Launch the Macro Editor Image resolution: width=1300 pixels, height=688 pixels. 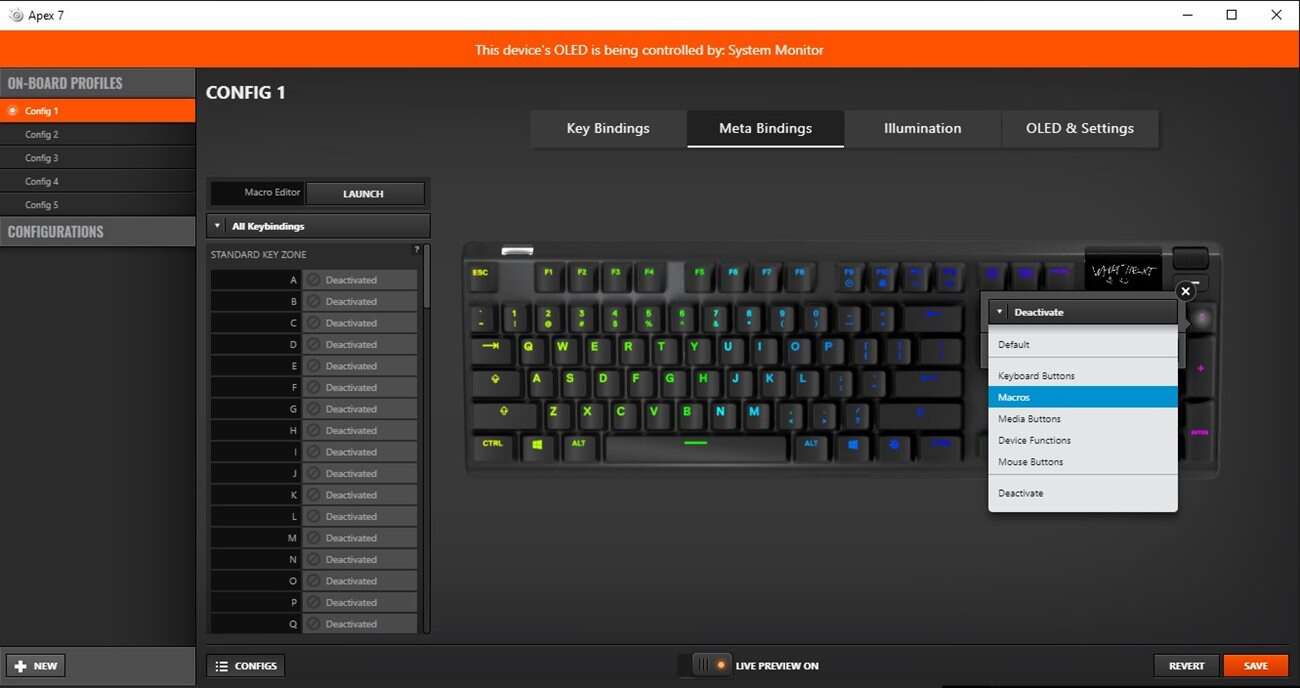[x=364, y=193]
